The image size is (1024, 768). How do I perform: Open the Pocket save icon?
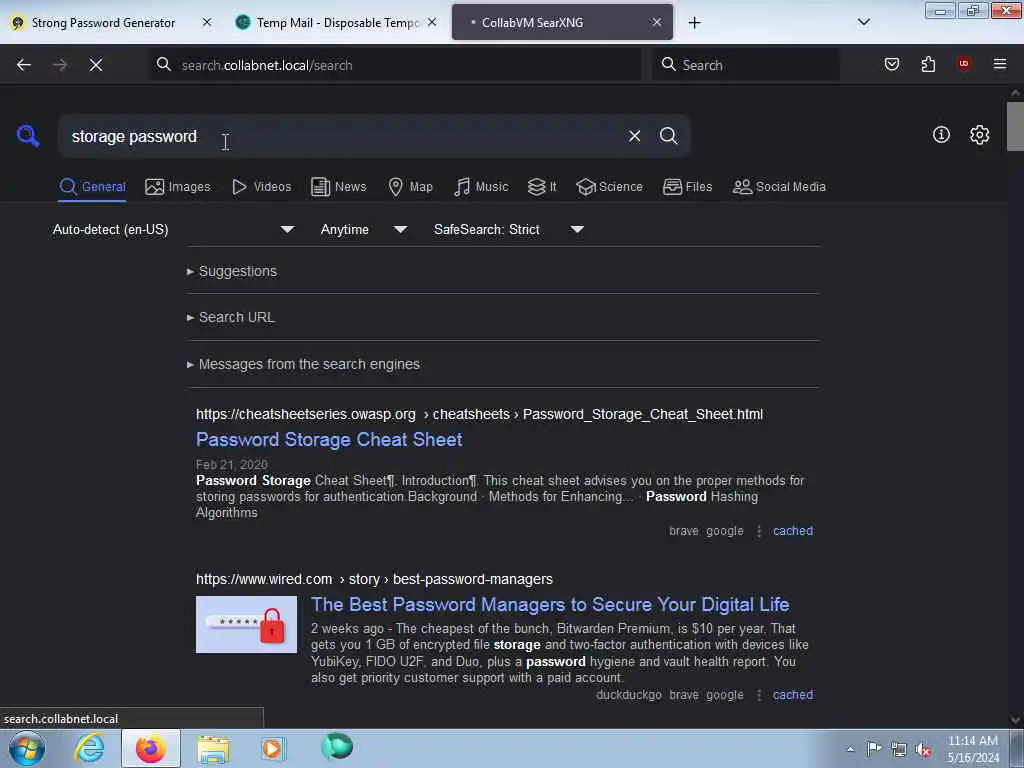(x=891, y=64)
